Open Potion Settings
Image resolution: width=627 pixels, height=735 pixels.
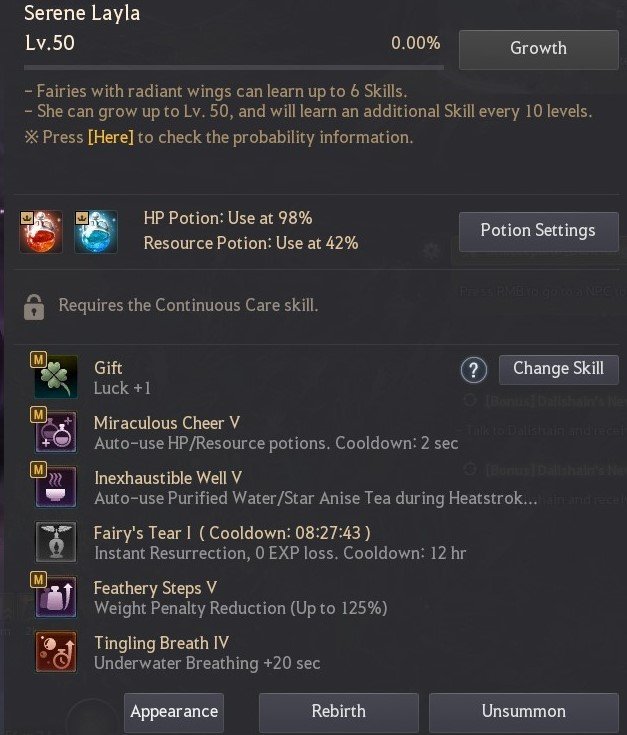(x=538, y=232)
